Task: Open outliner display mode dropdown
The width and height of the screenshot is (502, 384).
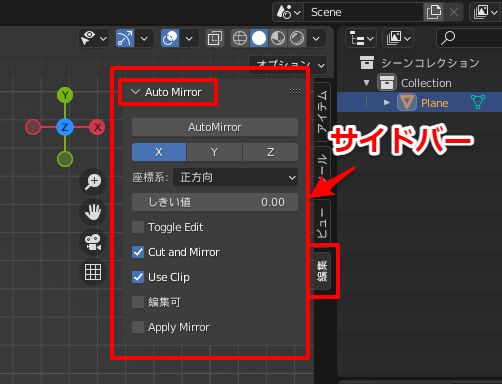Action: tap(398, 39)
